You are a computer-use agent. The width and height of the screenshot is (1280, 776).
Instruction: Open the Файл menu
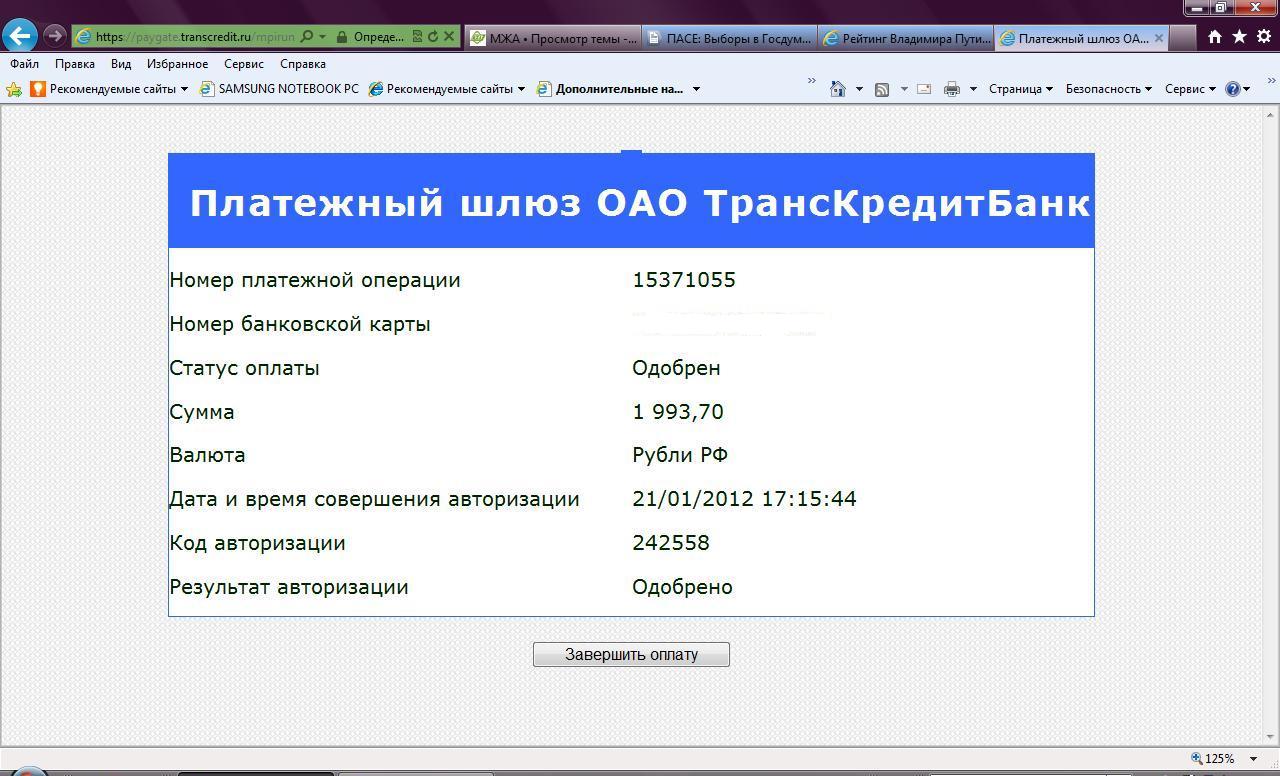pos(25,63)
